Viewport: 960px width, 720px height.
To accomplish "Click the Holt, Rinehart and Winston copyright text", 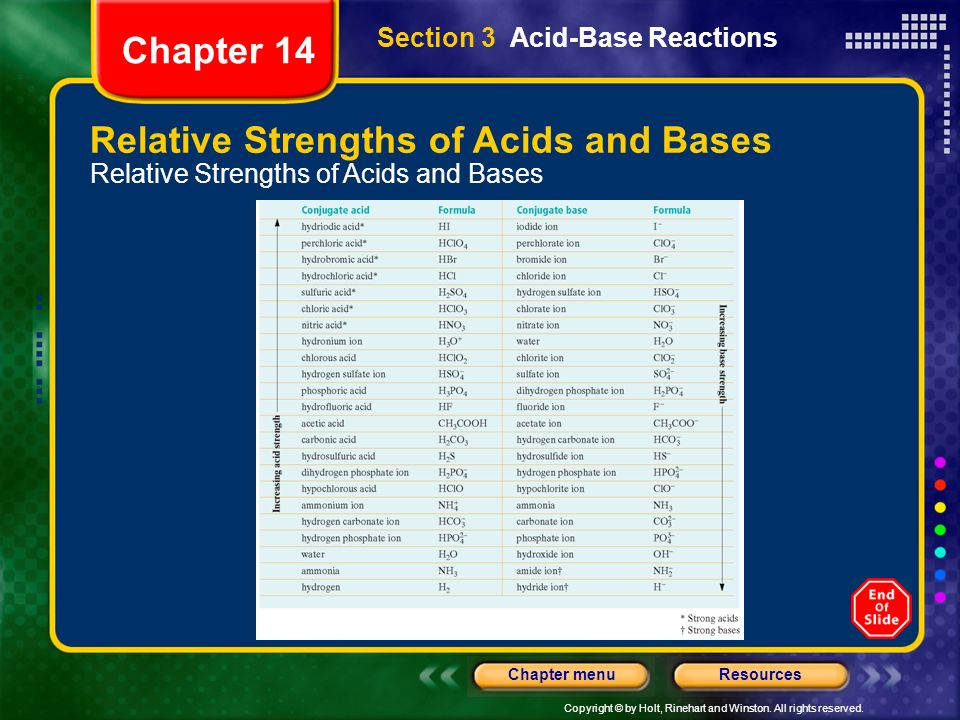I will 713,708.
